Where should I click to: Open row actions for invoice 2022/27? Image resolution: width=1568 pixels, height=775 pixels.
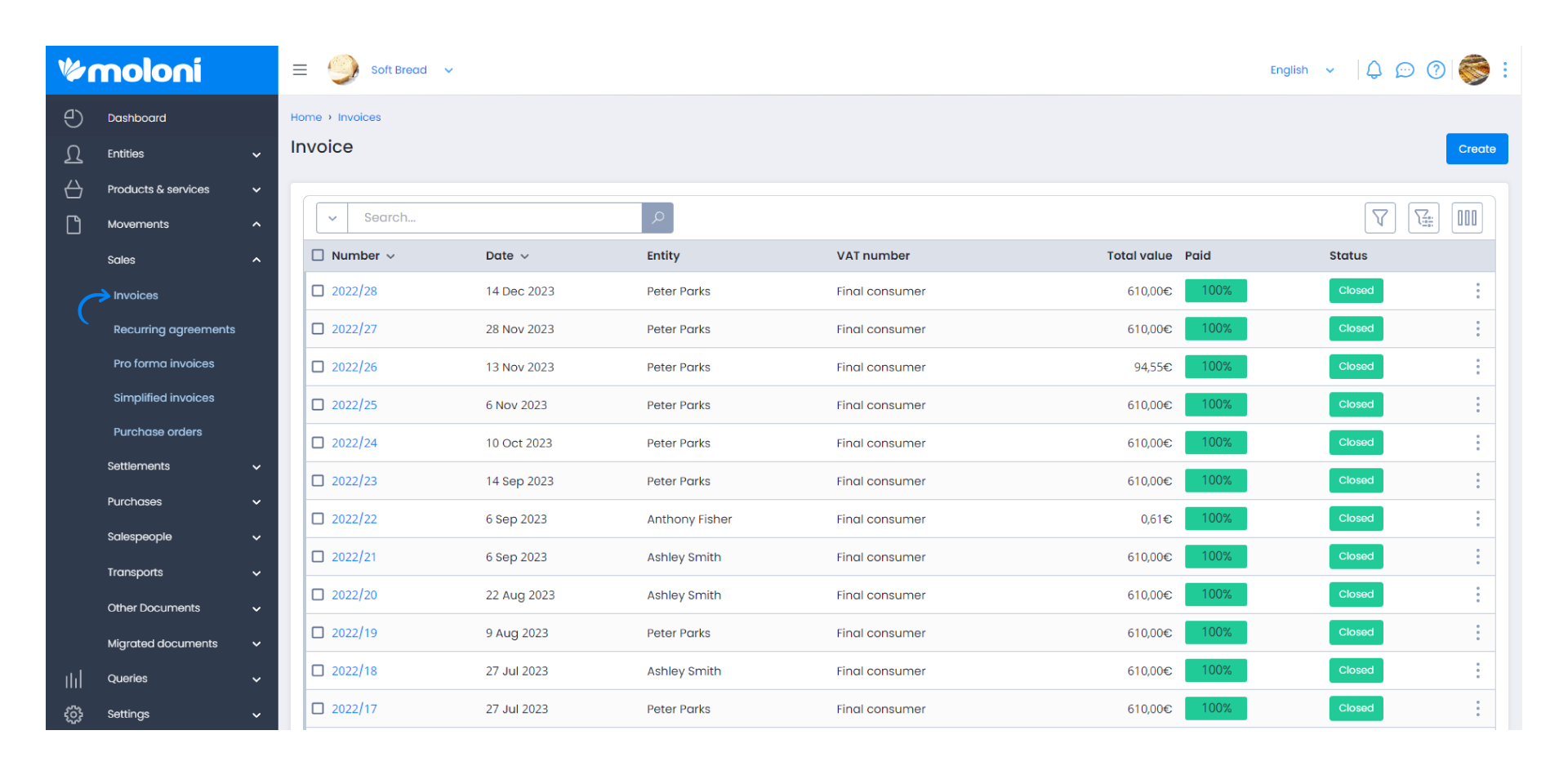coord(1477,329)
